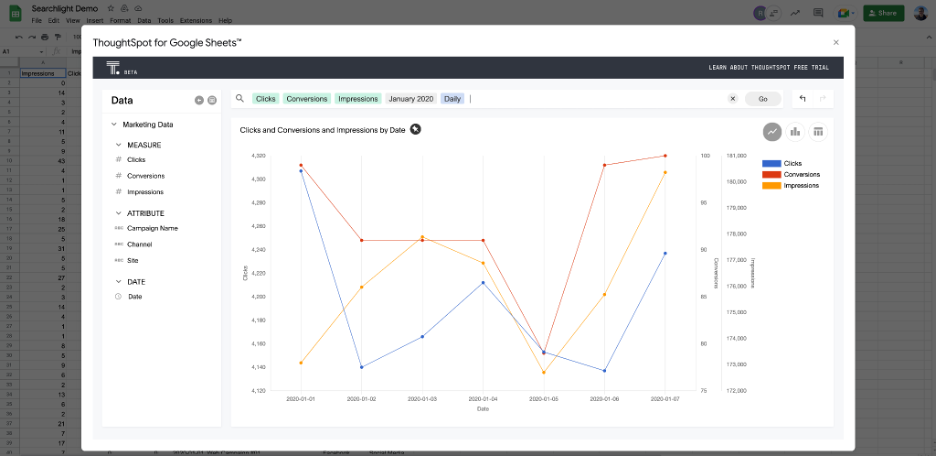The image size is (936, 456).
Task: Close the ThoughtSpot dialog
Action: (836, 42)
